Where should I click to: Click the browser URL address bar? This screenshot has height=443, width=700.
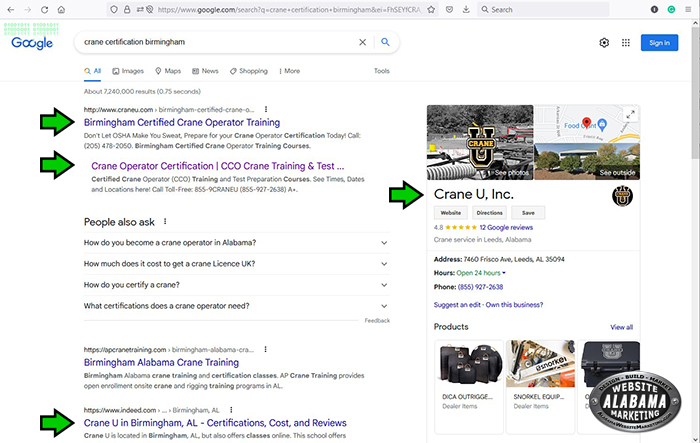coord(288,9)
